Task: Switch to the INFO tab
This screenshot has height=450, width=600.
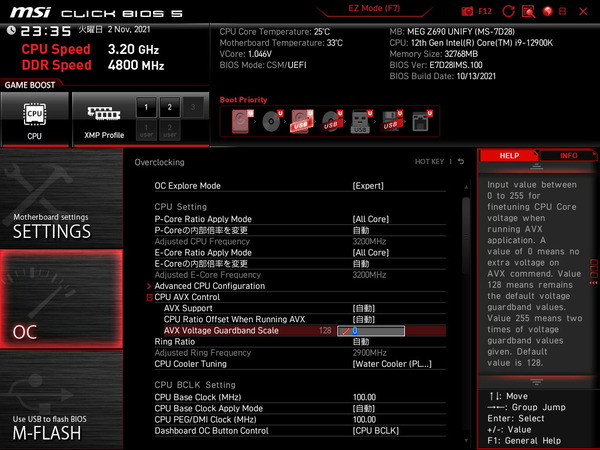Action: coord(569,156)
